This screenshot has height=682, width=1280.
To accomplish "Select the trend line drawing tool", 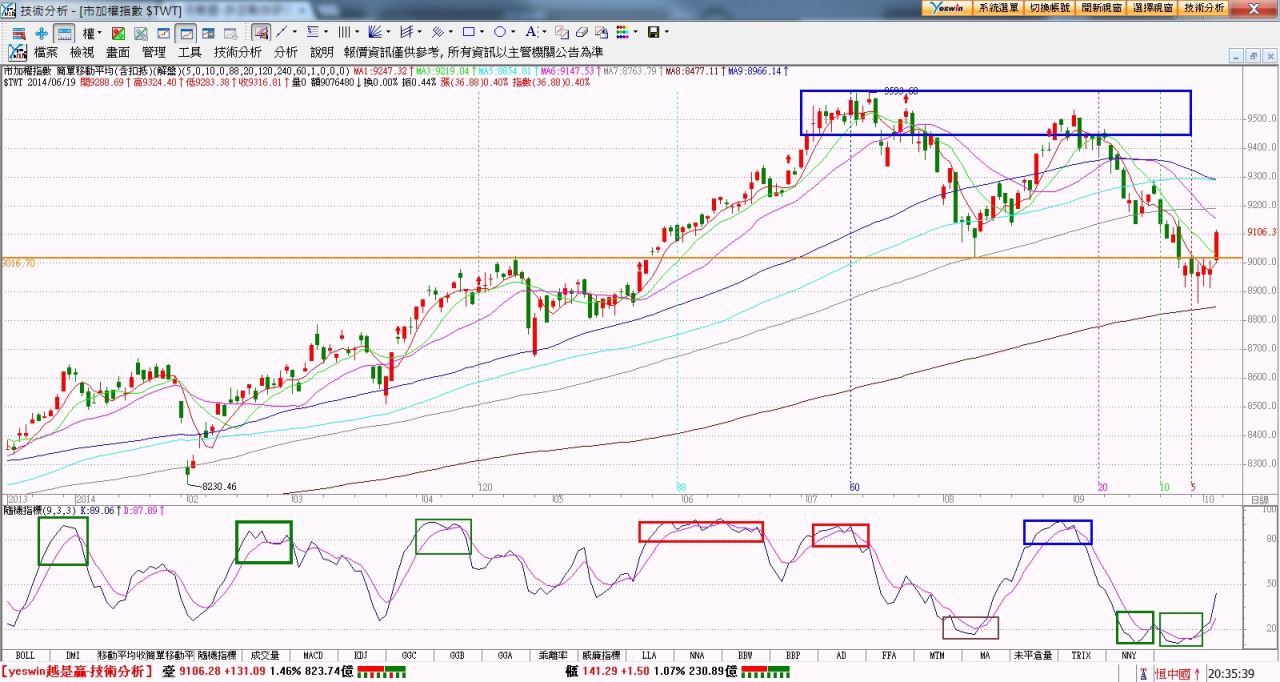I will tap(281, 32).
